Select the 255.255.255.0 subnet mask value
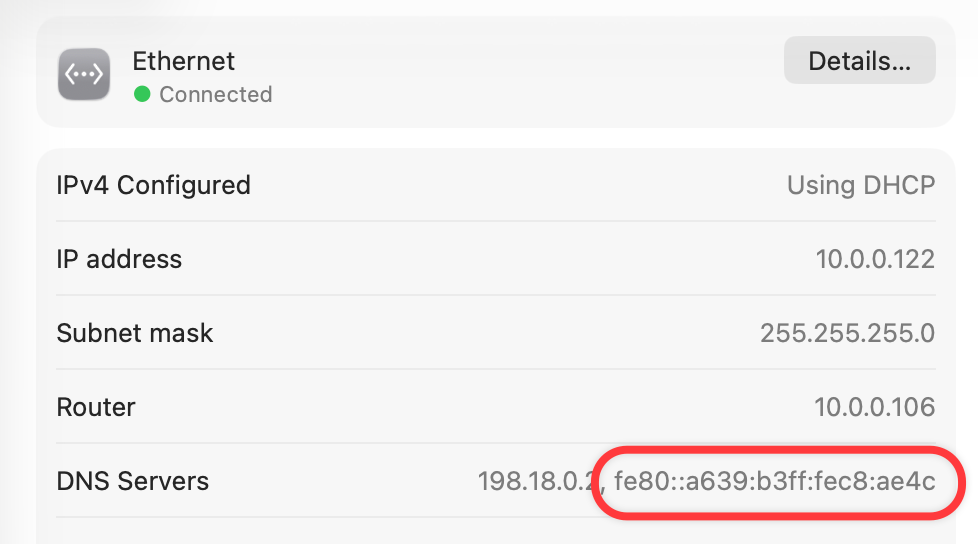Screen dimensions: 978x544 (847, 333)
